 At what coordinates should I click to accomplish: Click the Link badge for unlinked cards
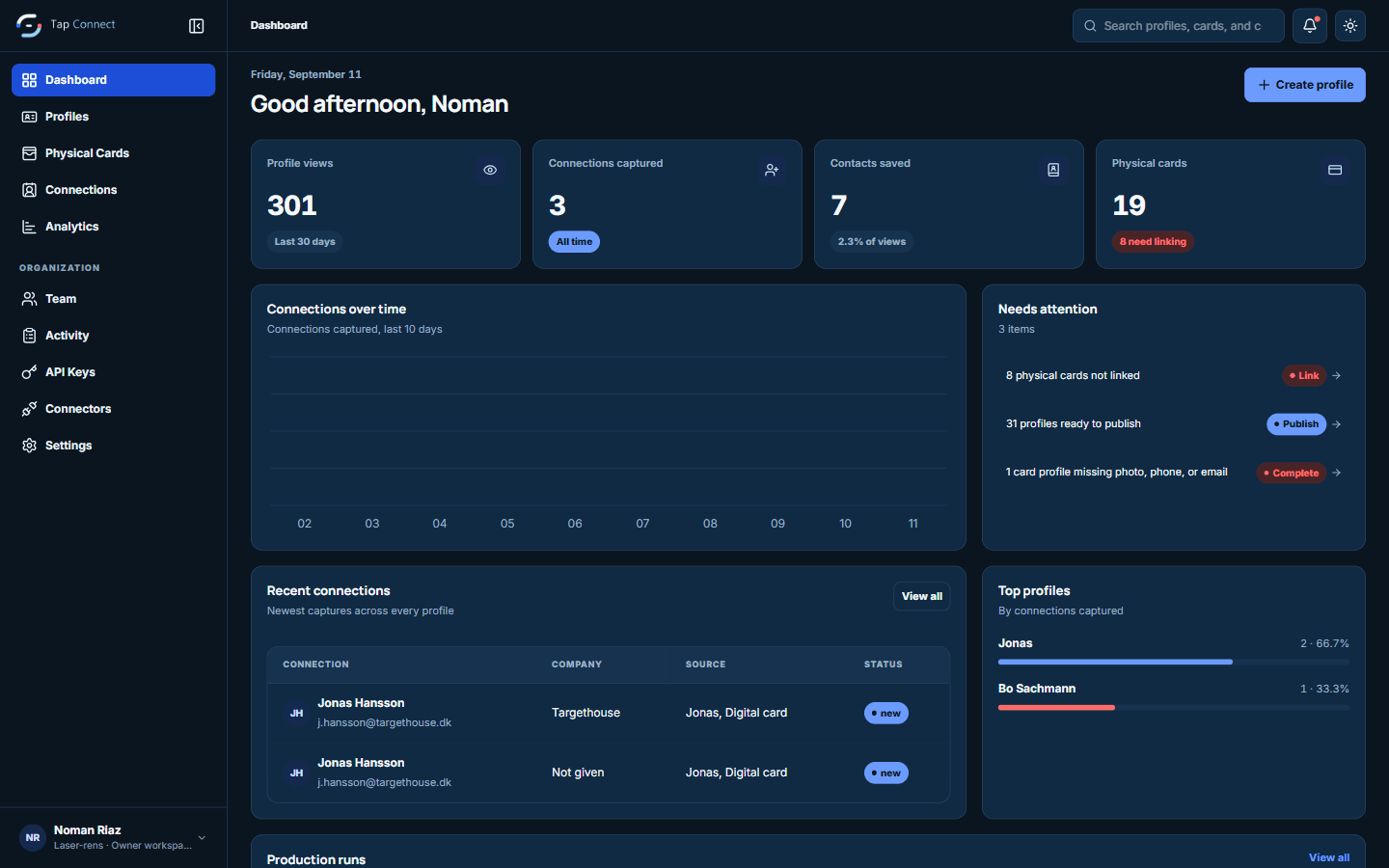pyautogui.click(x=1304, y=376)
